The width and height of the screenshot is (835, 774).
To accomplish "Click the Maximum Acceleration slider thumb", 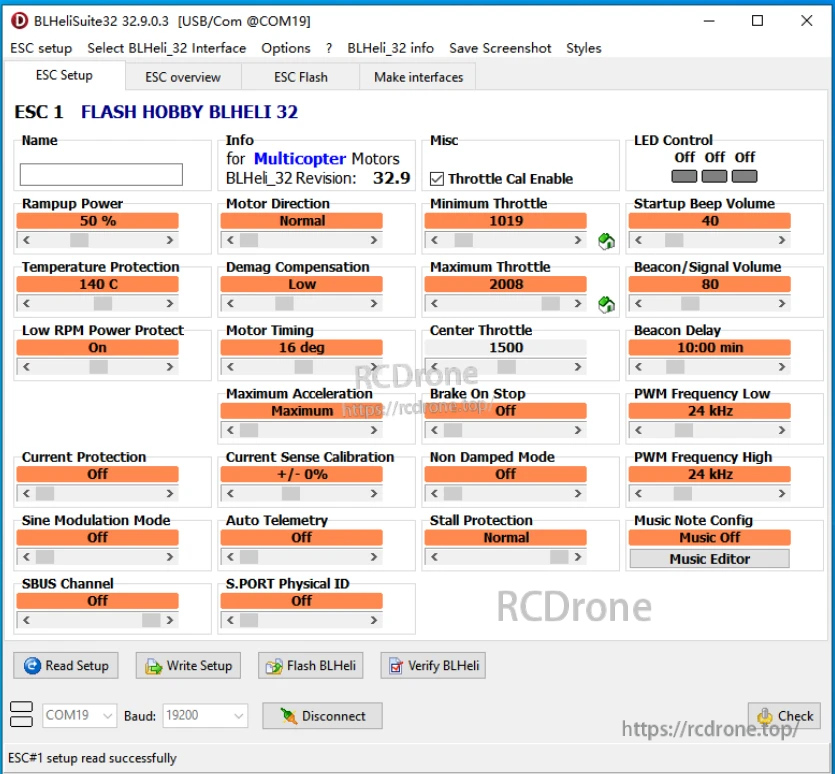I will click(249, 430).
